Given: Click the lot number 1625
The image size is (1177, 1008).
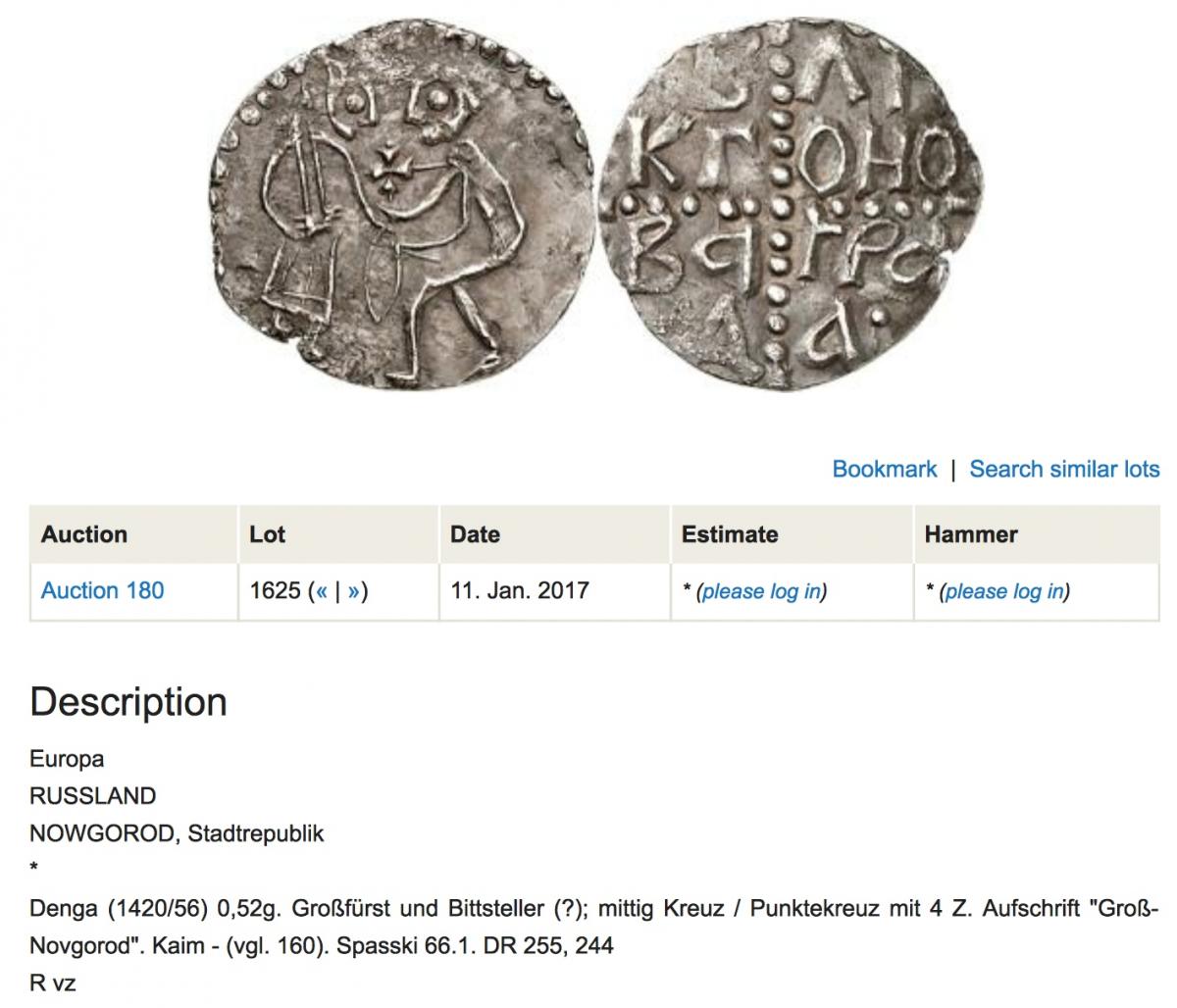Looking at the screenshot, I should point(275,591).
